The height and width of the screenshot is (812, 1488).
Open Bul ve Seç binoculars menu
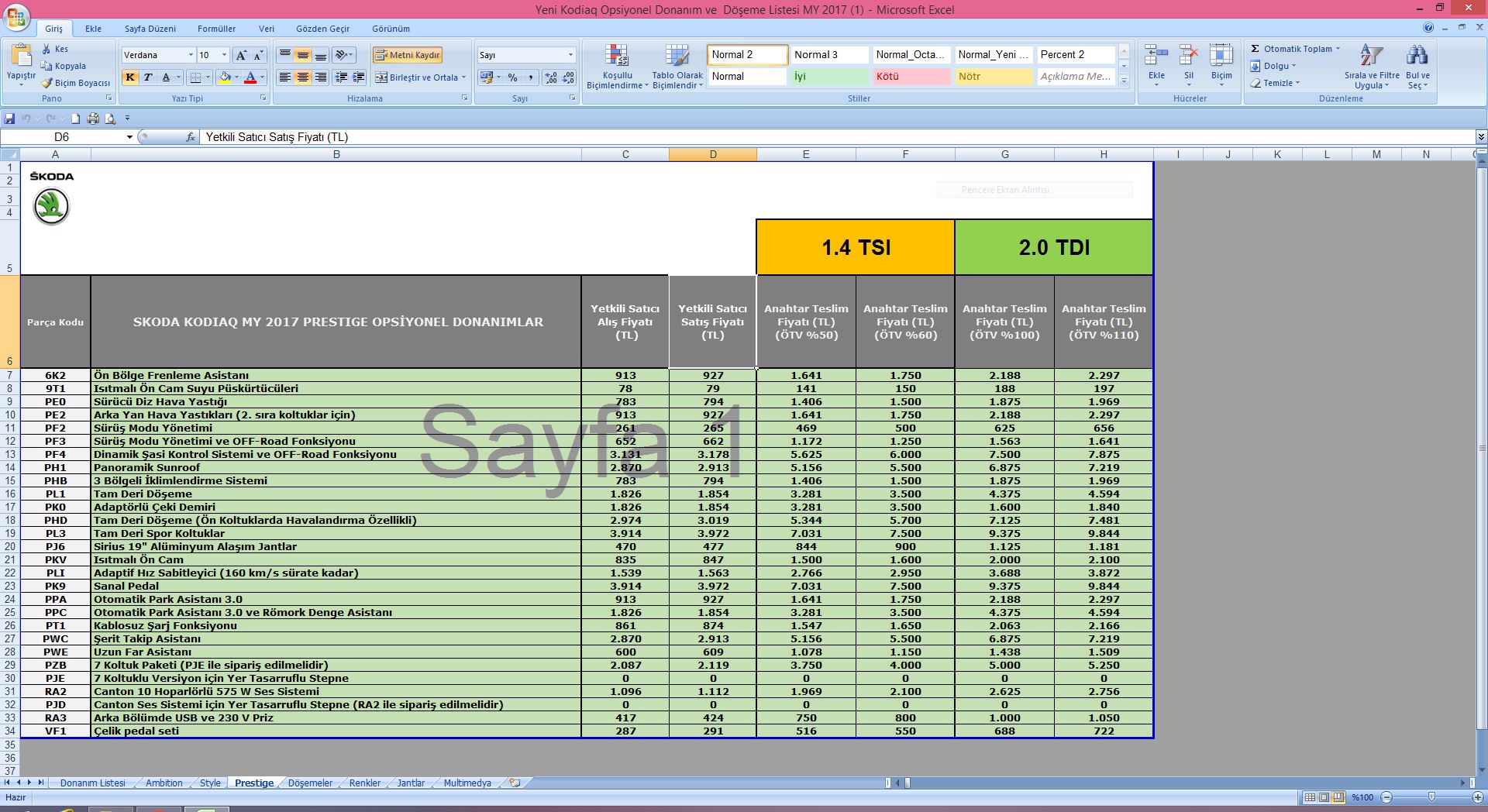pos(1417,66)
